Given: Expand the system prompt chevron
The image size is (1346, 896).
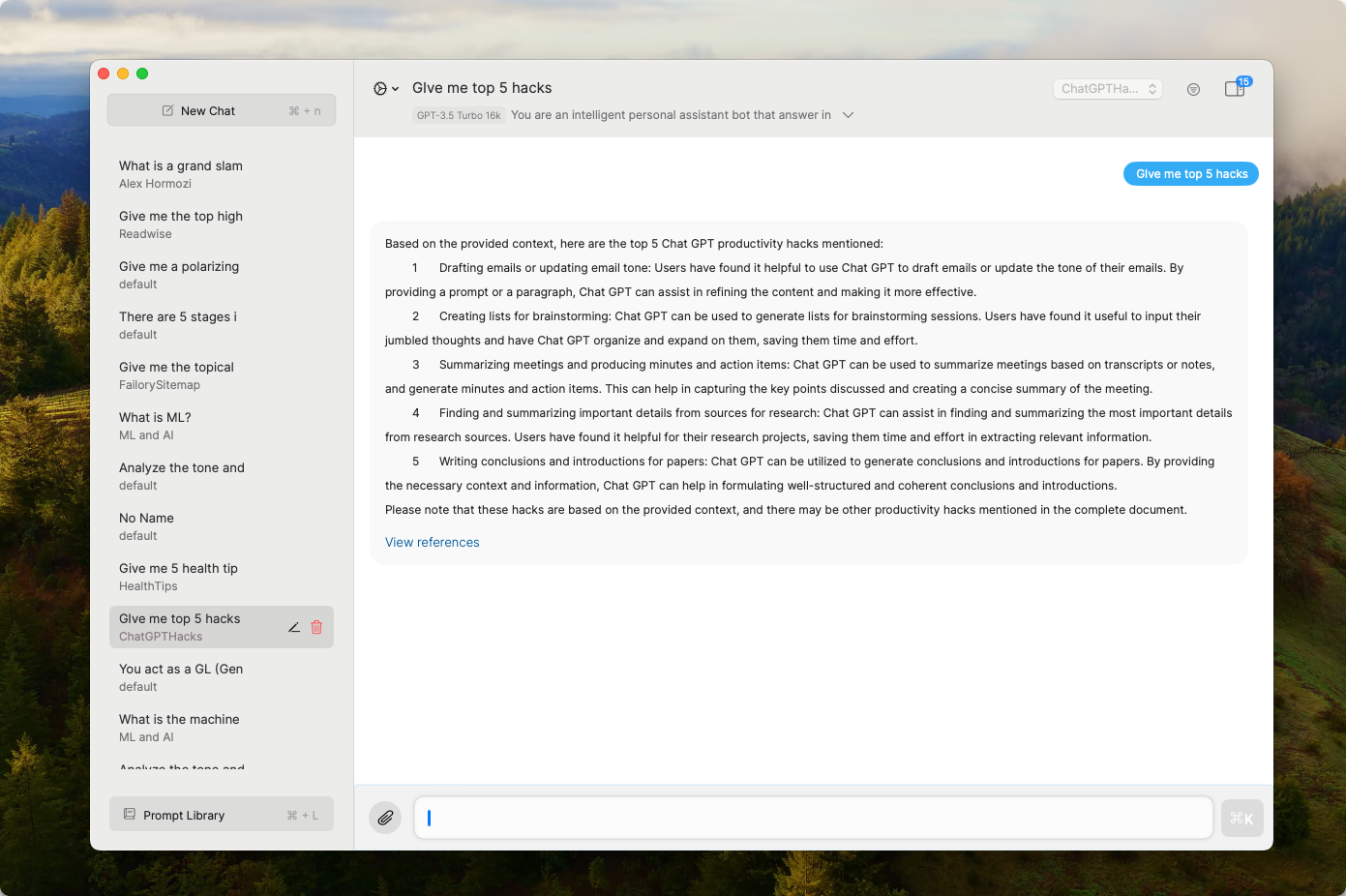Looking at the screenshot, I should pos(848,115).
